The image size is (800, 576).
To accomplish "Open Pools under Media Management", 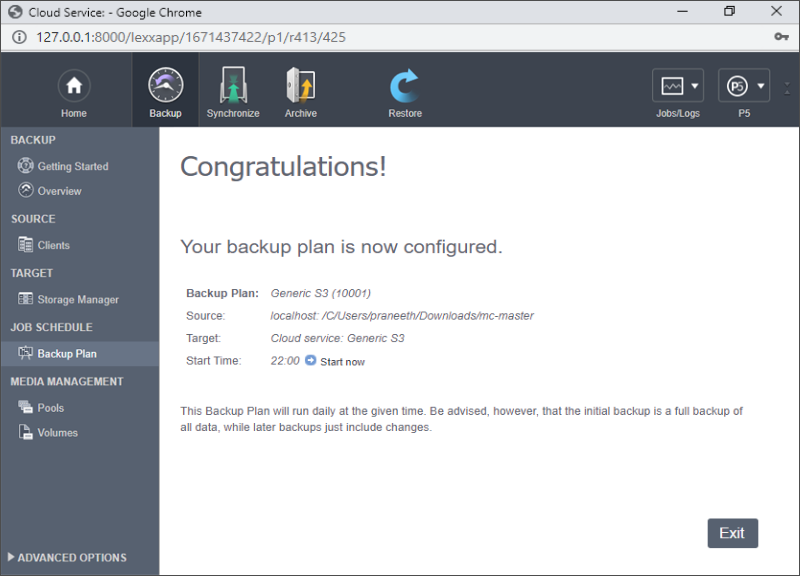I will [x=51, y=408].
